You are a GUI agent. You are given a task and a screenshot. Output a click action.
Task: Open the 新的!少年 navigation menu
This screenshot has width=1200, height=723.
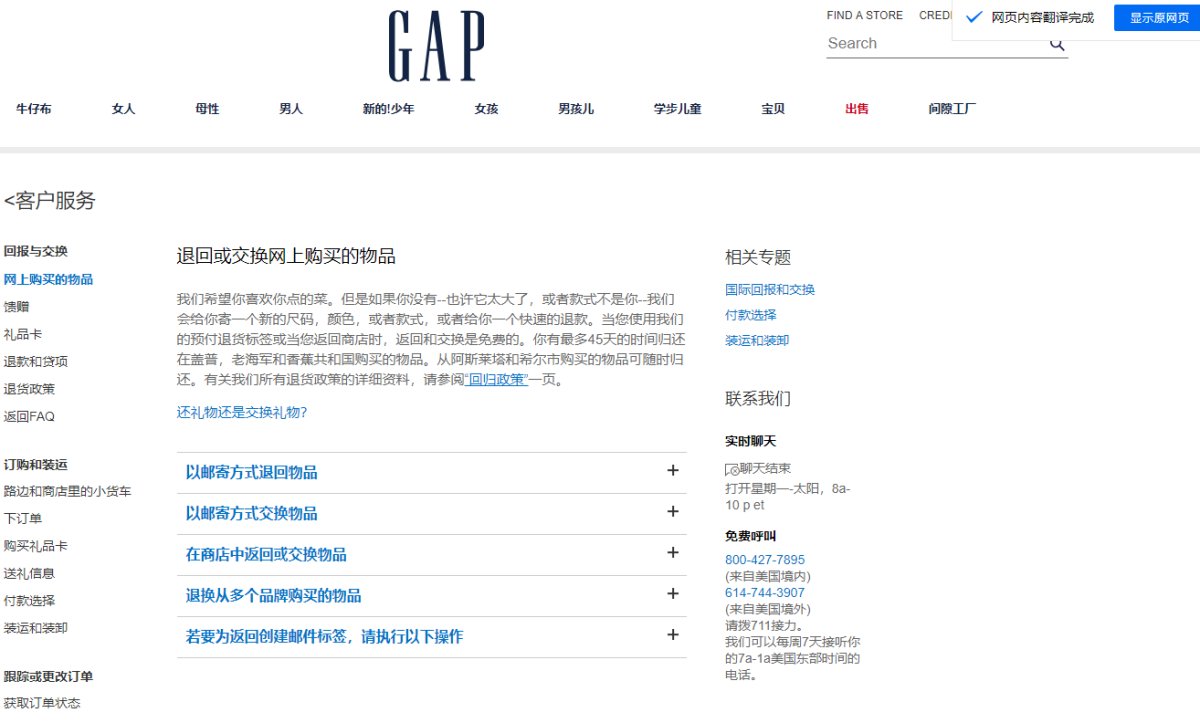click(388, 109)
